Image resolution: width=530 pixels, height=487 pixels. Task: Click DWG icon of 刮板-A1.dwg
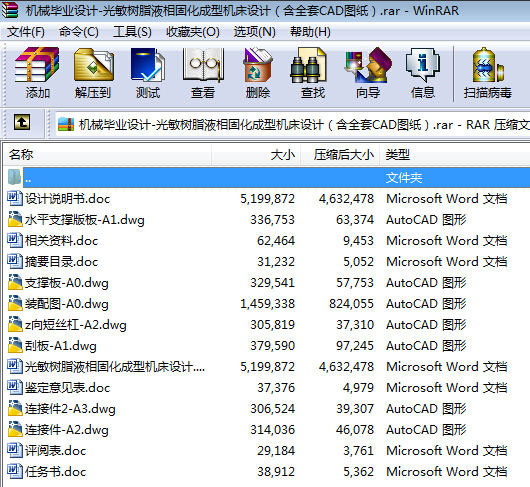pyautogui.click(x=15, y=345)
